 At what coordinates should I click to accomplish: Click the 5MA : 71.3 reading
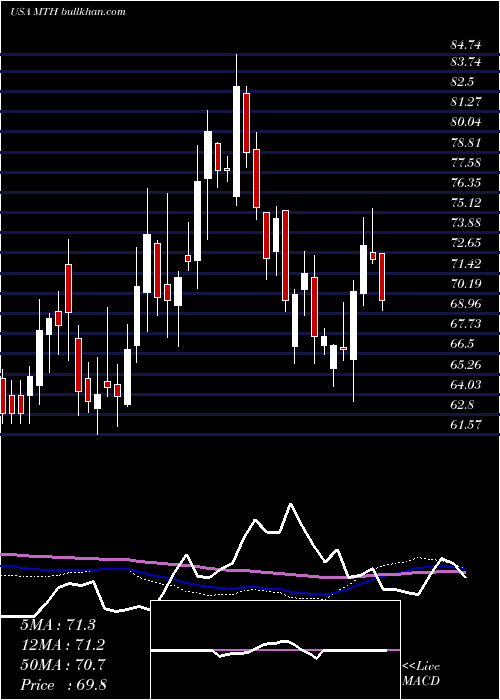(x=58, y=625)
